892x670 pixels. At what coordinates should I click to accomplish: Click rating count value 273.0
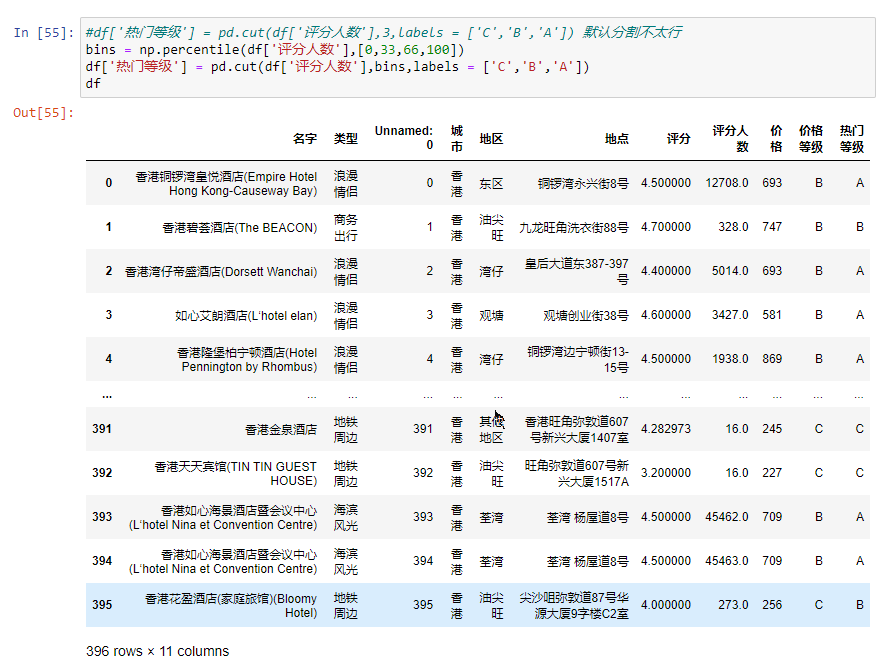click(733, 605)
